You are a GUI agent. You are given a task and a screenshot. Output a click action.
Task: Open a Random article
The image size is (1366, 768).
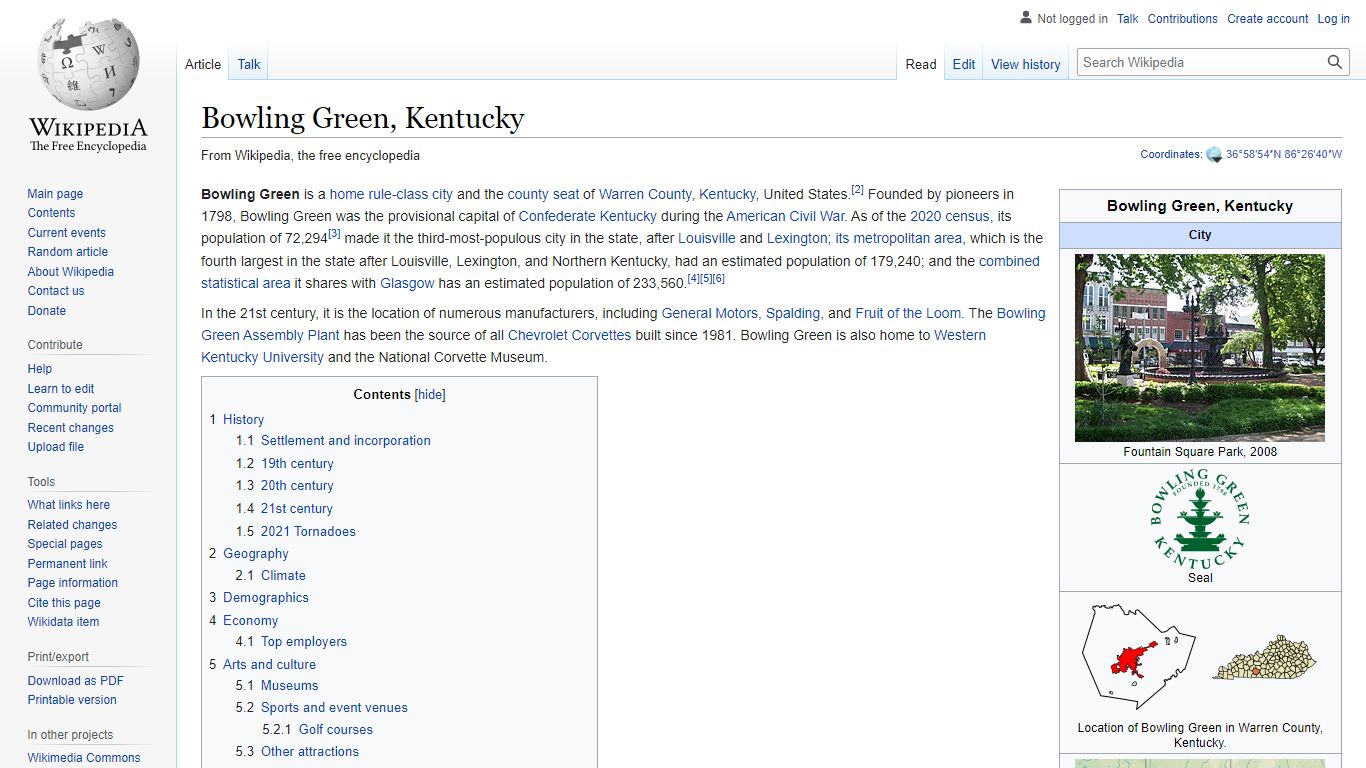68,252
